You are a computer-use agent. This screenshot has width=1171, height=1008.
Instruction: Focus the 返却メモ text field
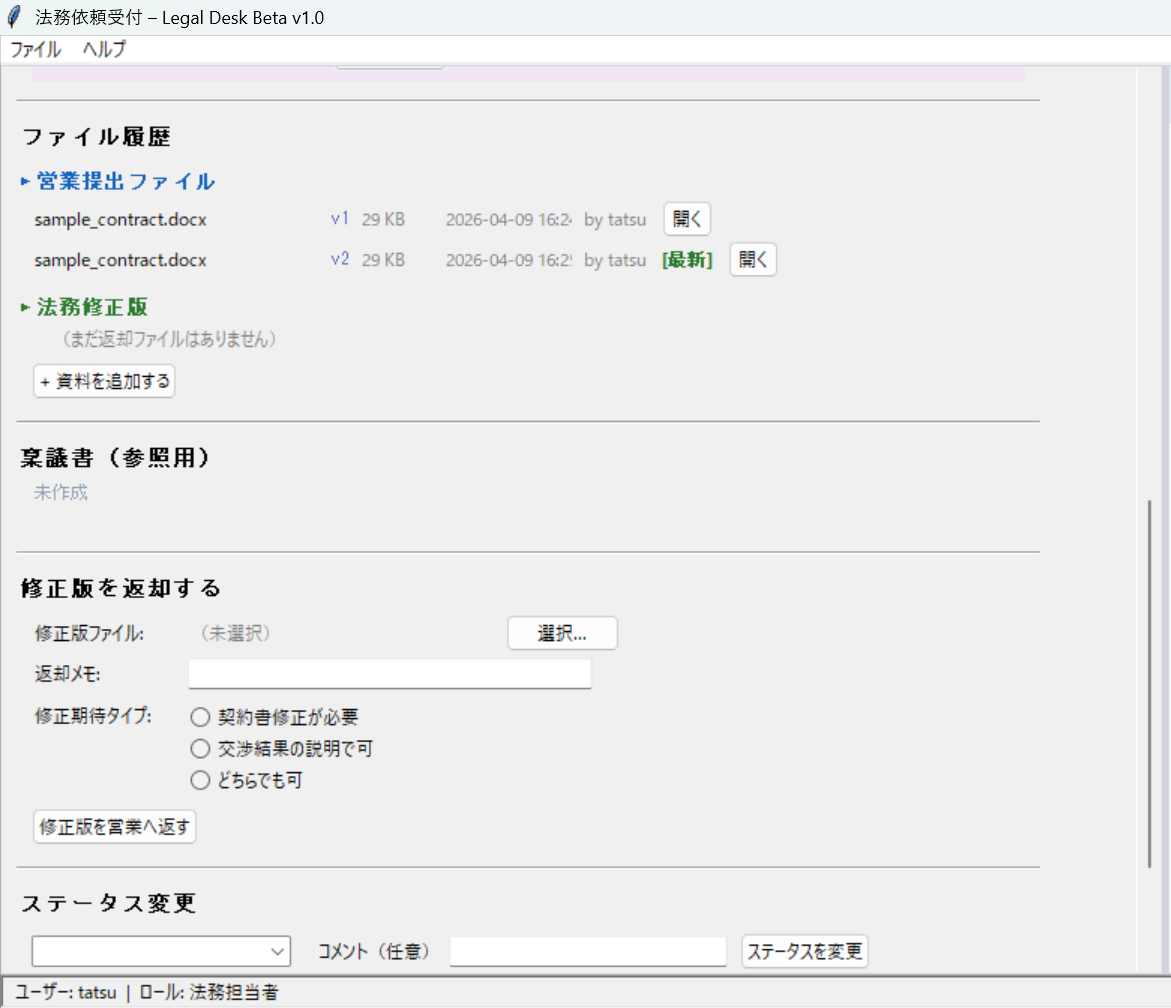point(390,674)
